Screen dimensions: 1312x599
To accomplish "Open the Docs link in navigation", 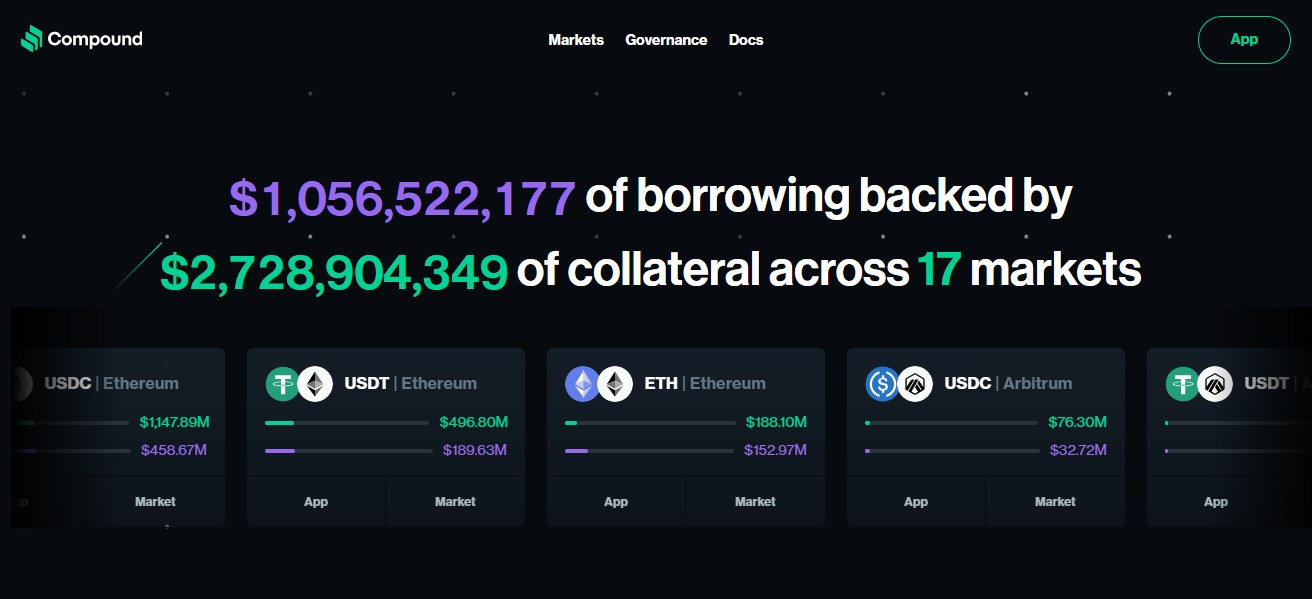I will click(x=746, y=40).
